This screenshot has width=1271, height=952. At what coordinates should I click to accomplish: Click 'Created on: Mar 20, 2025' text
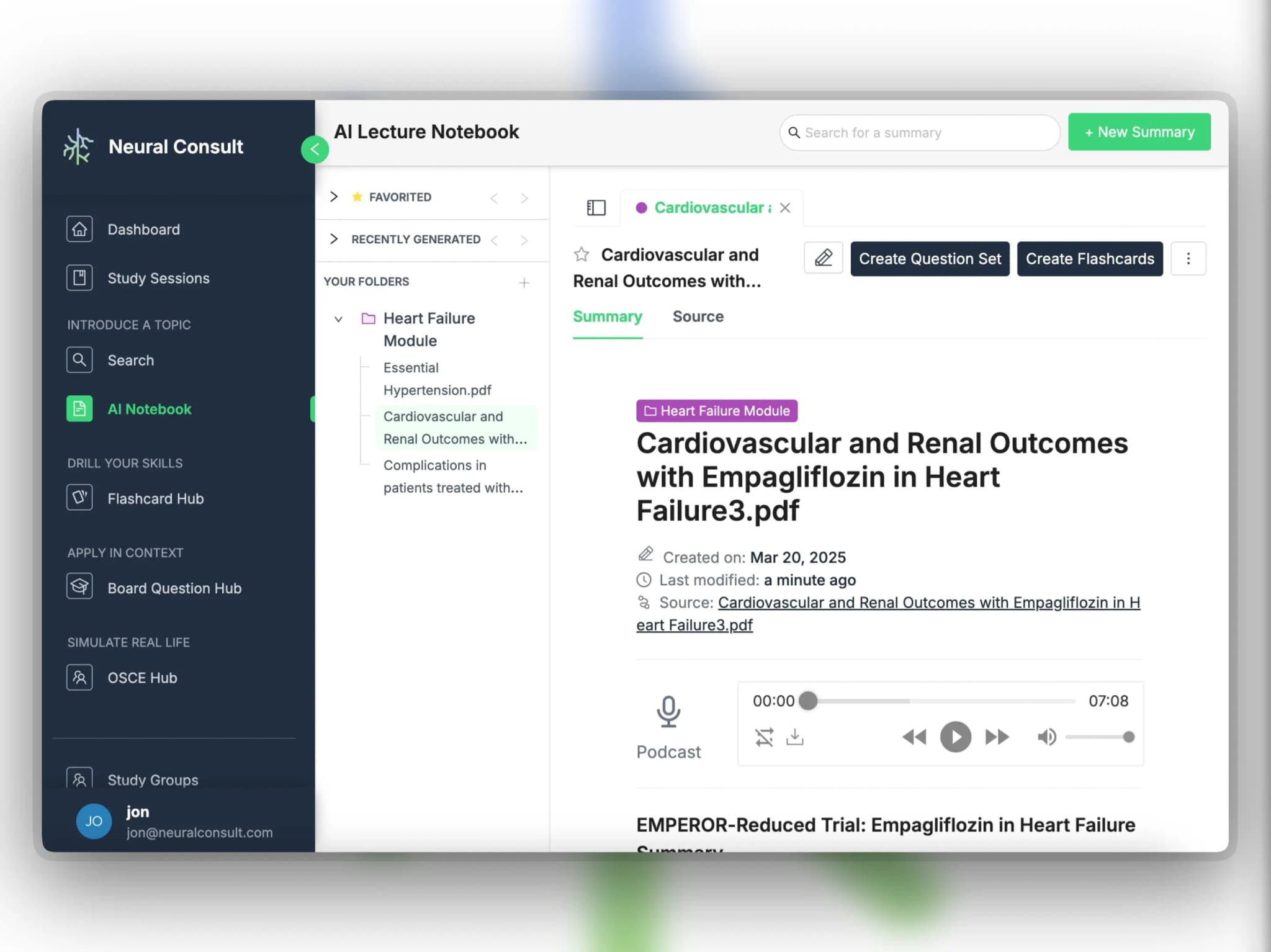tap(754, 557)
